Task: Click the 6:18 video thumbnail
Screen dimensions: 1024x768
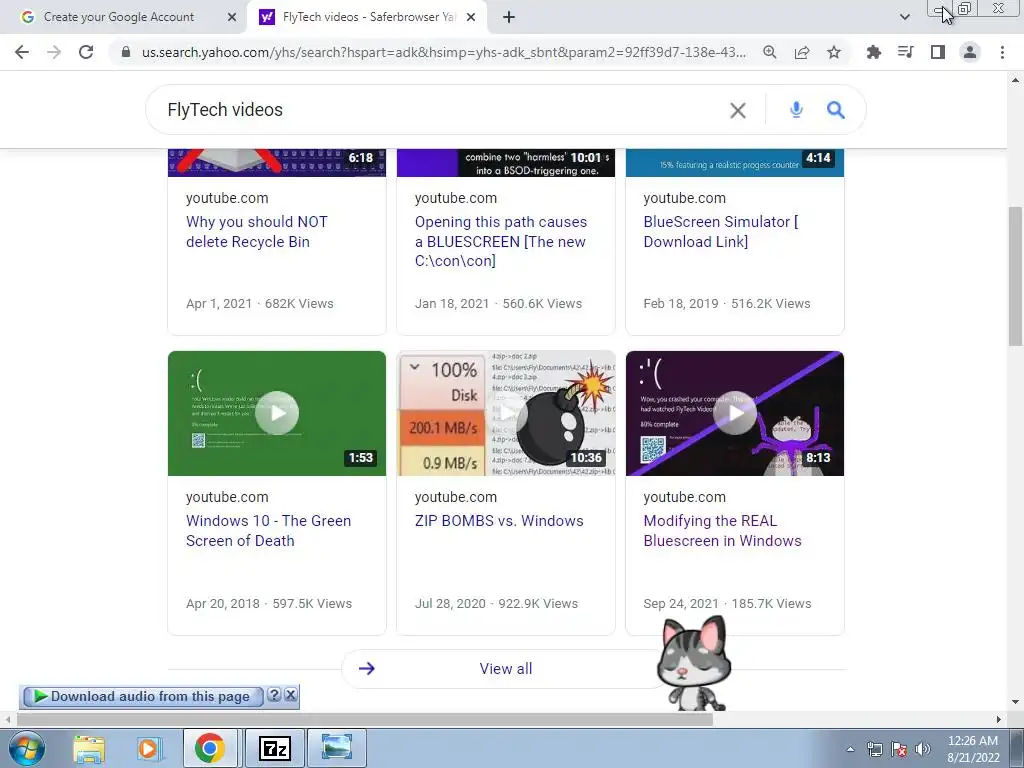Action: [277, 163]
